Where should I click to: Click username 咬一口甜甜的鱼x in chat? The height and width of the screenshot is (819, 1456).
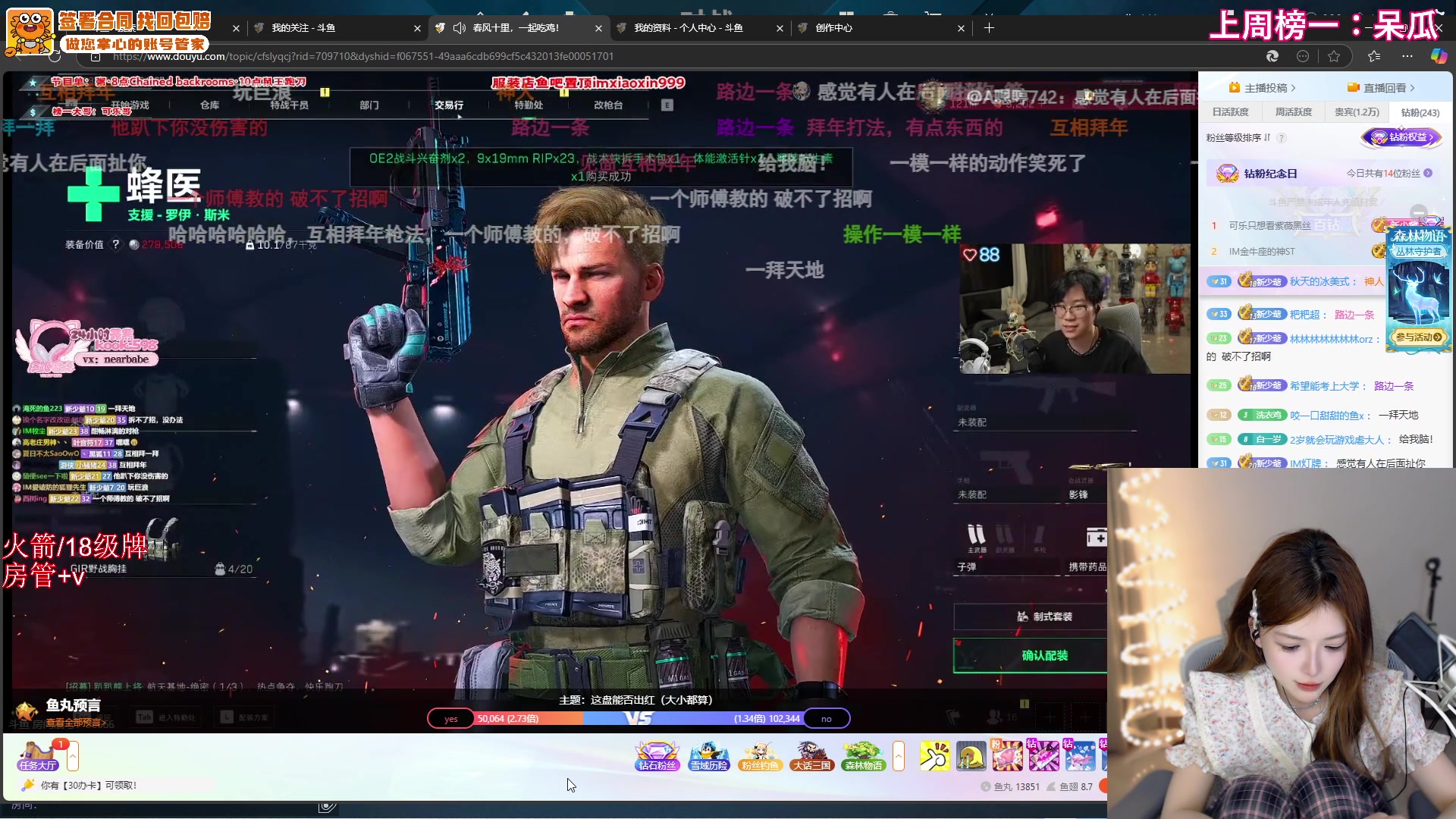1327,416
